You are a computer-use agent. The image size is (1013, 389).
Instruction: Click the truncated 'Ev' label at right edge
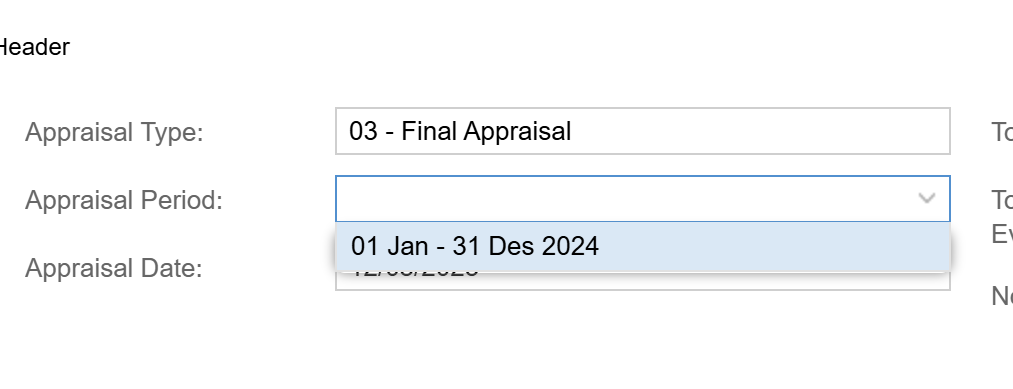(x=1002, y=234)
